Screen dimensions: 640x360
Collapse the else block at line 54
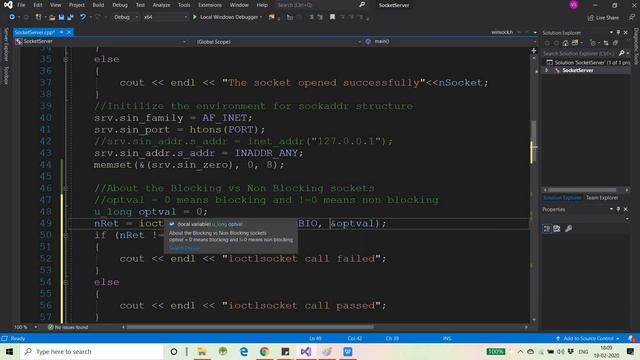pyautogui.click(x=66, y=282)
